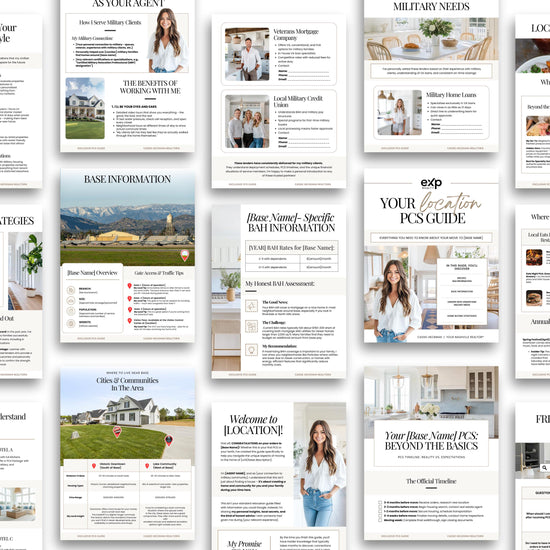This screenshot has height=550, width=550.
Task: Click the Gate 2 red pin under Gate Access tips
Action: tap(129, 299)
